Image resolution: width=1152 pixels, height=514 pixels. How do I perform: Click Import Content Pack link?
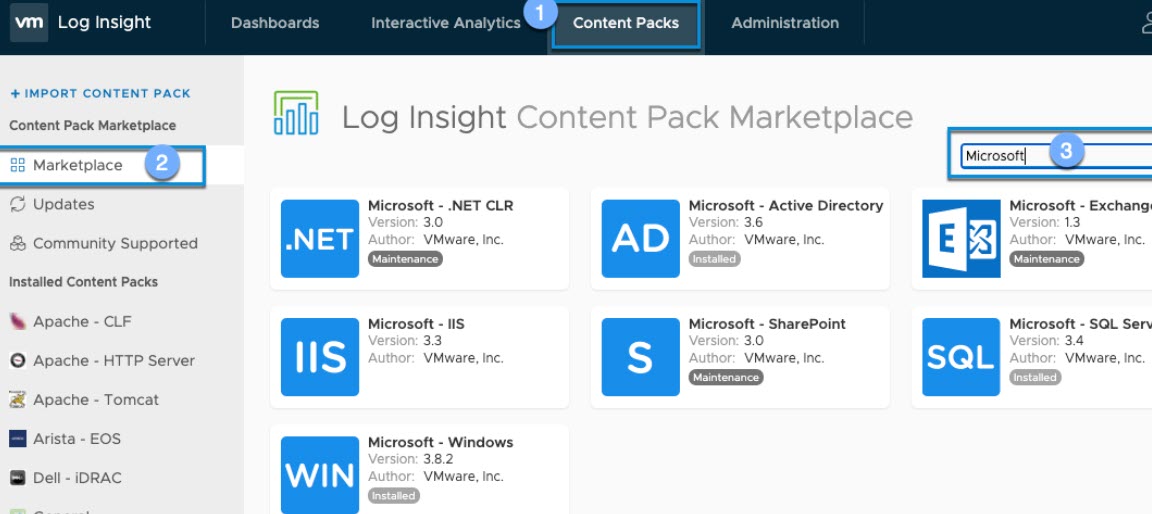(x=100, y=93)
